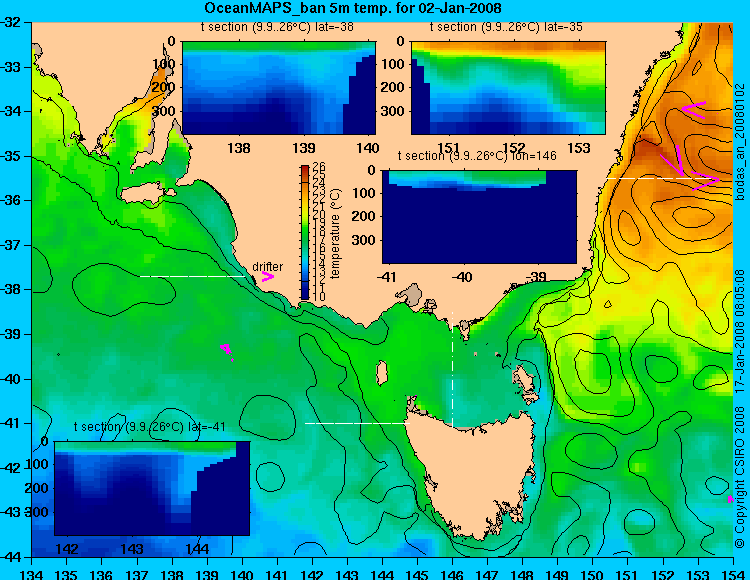Select the magenta marker at the right edge near -43
750x580 pixels.
730,499
